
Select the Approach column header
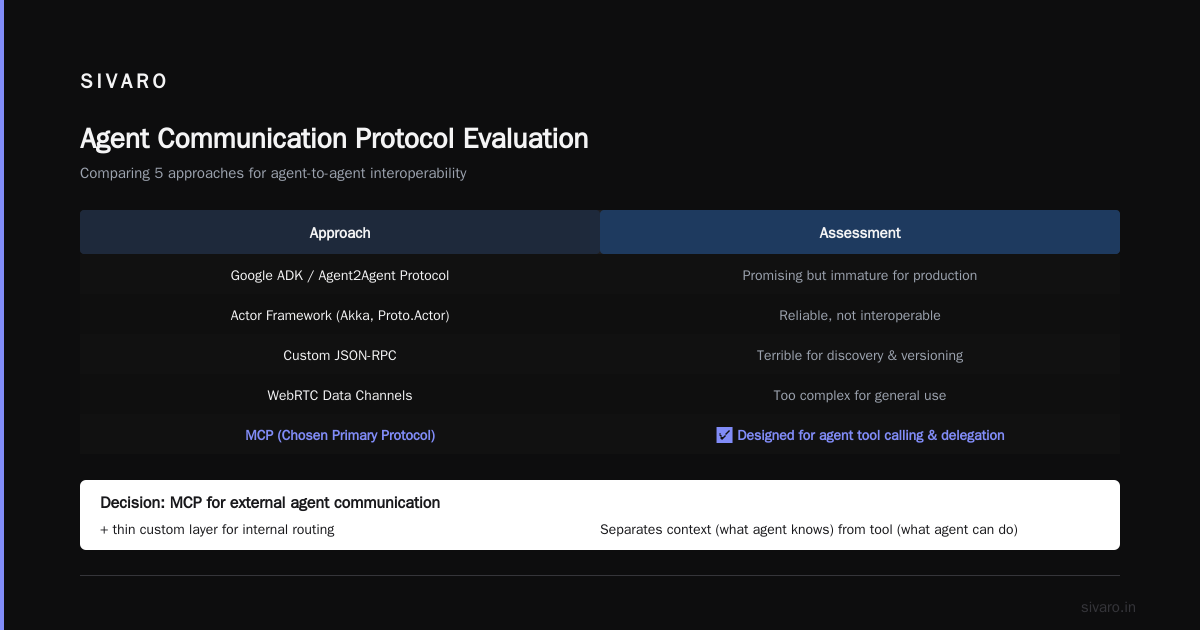(340, 232)
